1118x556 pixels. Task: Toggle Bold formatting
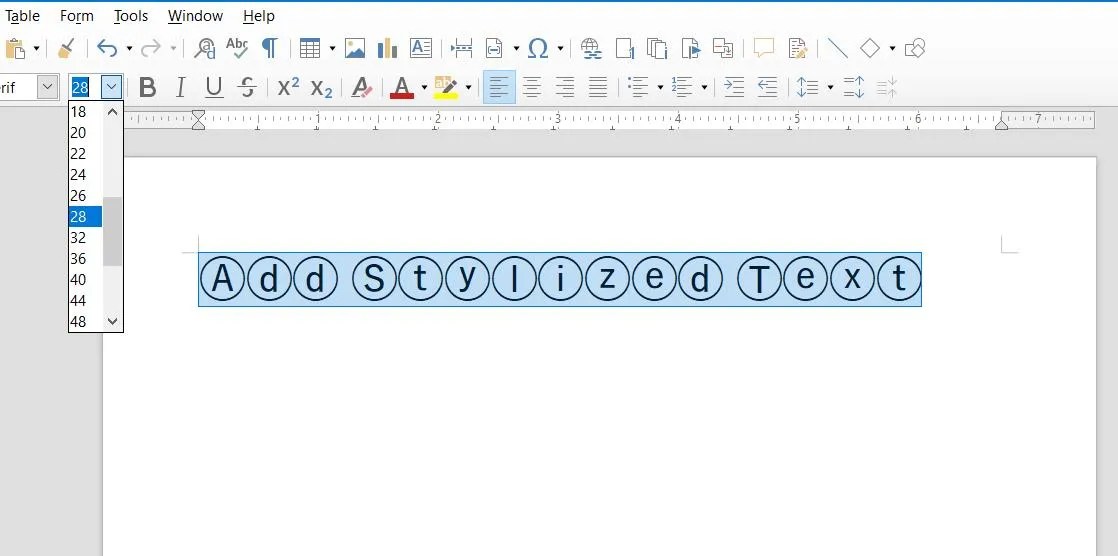pyautogui.click(x=148, y=88)
